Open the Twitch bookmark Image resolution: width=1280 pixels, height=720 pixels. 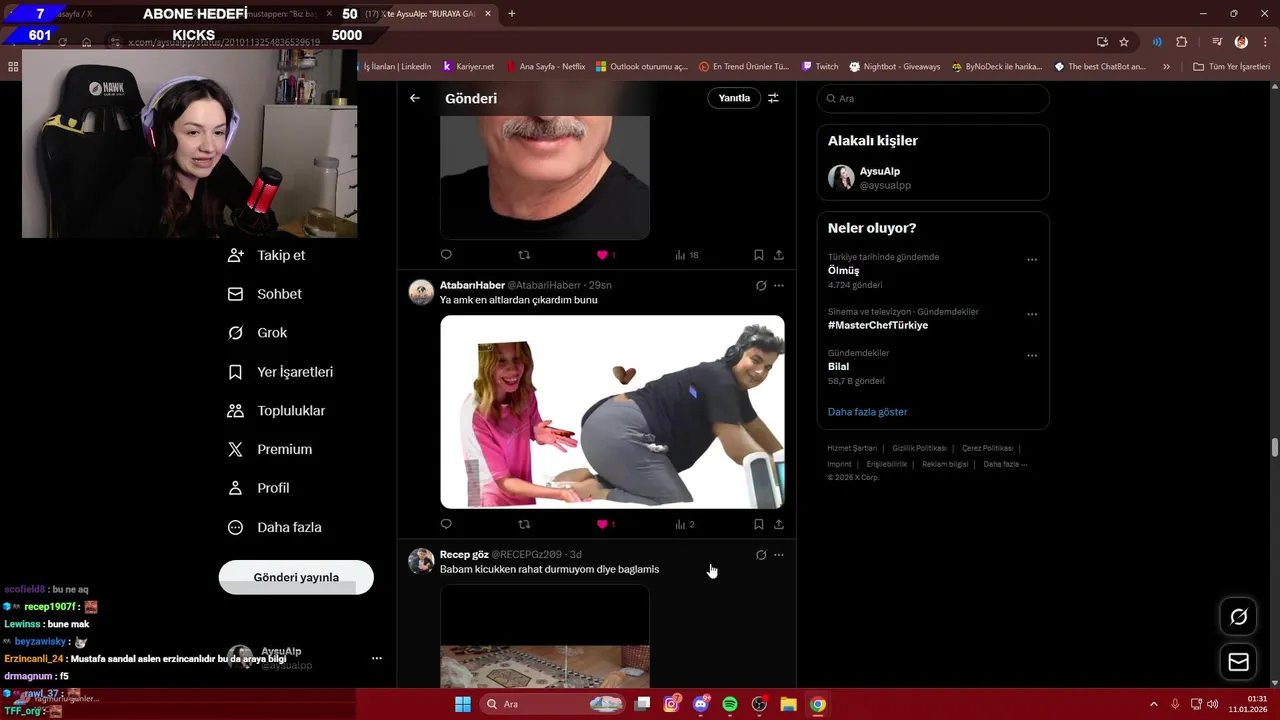point(820,67)
